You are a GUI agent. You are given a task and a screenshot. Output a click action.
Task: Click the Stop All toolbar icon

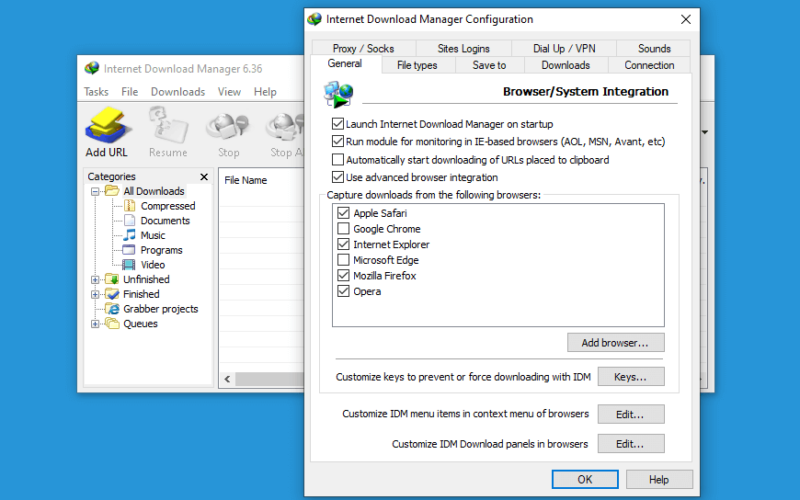[285, 127]
